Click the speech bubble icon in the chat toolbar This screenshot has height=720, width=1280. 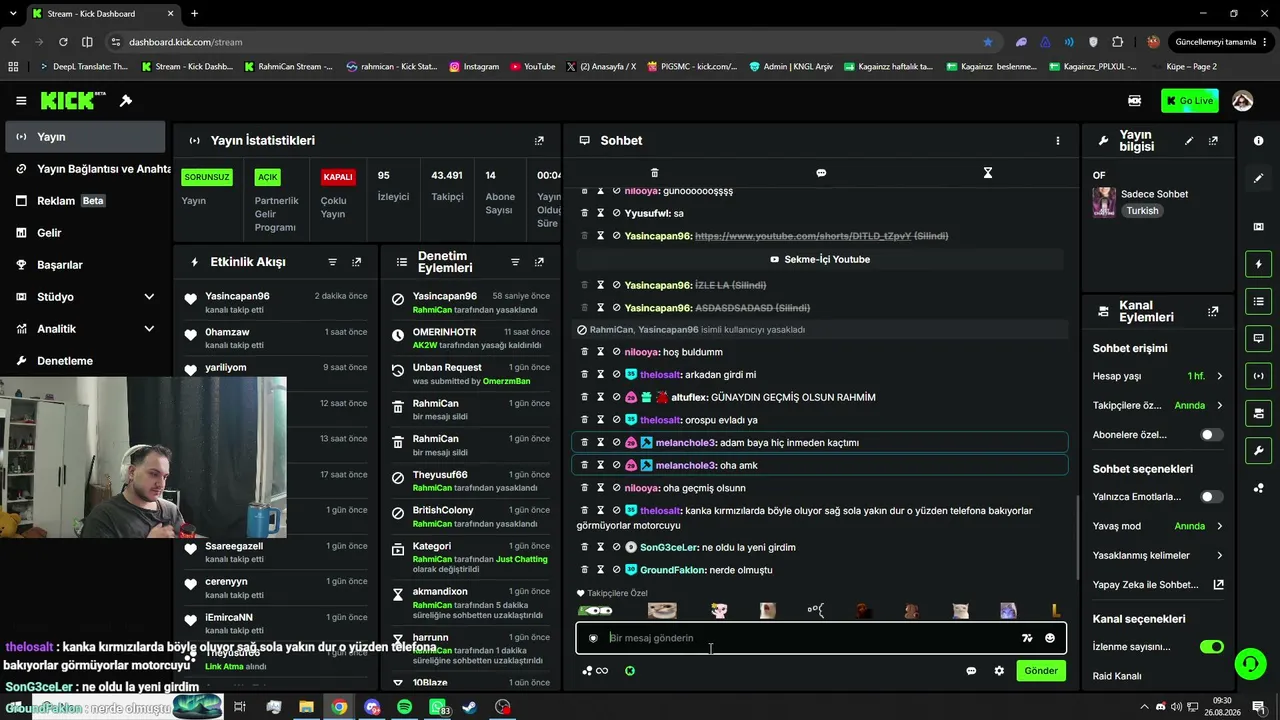(821, 173)
